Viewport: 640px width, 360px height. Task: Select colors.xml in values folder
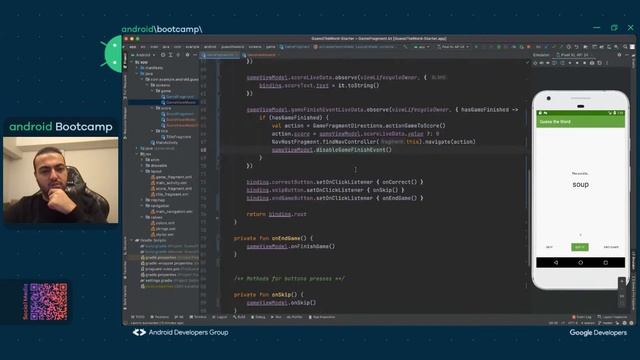click(x=162, y=223)
